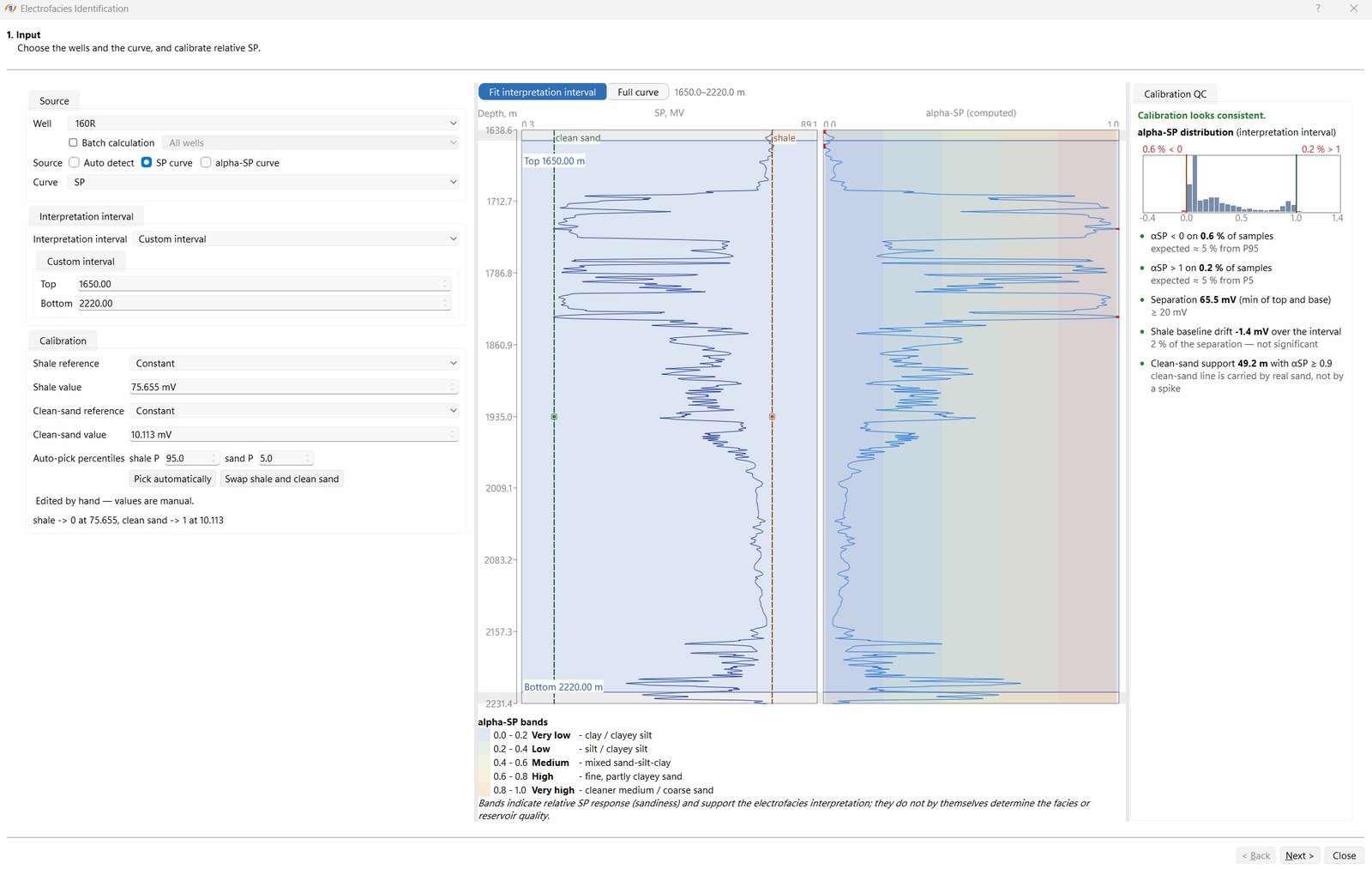Click Pick automatically button
The height and width of the screenshot is (869, 1372).
pos(172,480)
